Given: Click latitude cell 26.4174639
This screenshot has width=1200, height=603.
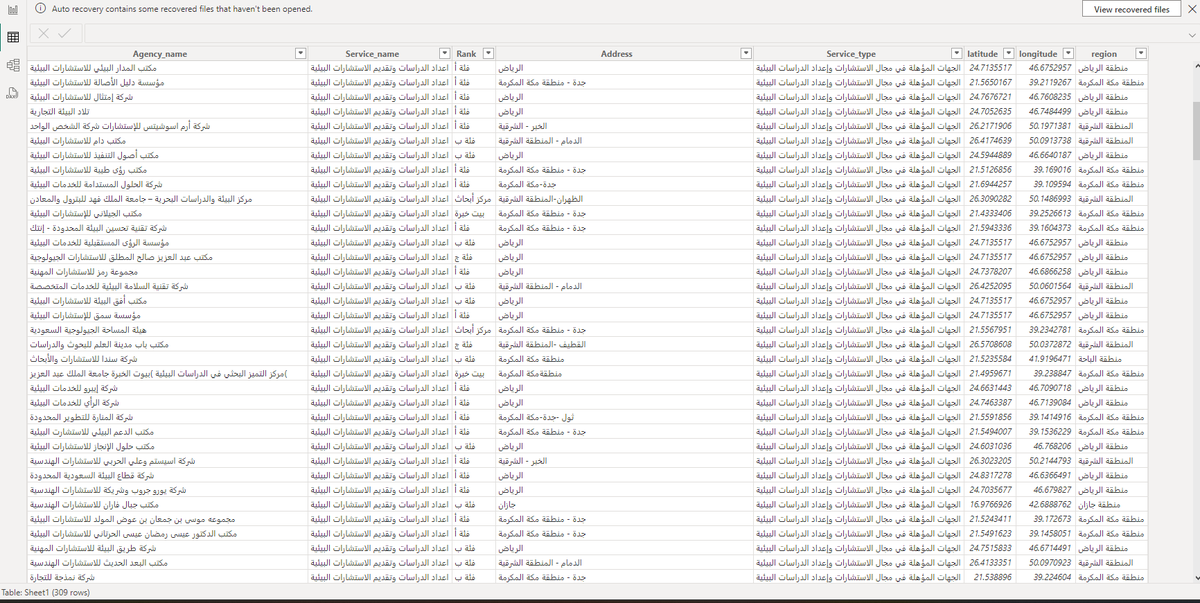Looking at the screenshot, I should click(x=991, y=140).
